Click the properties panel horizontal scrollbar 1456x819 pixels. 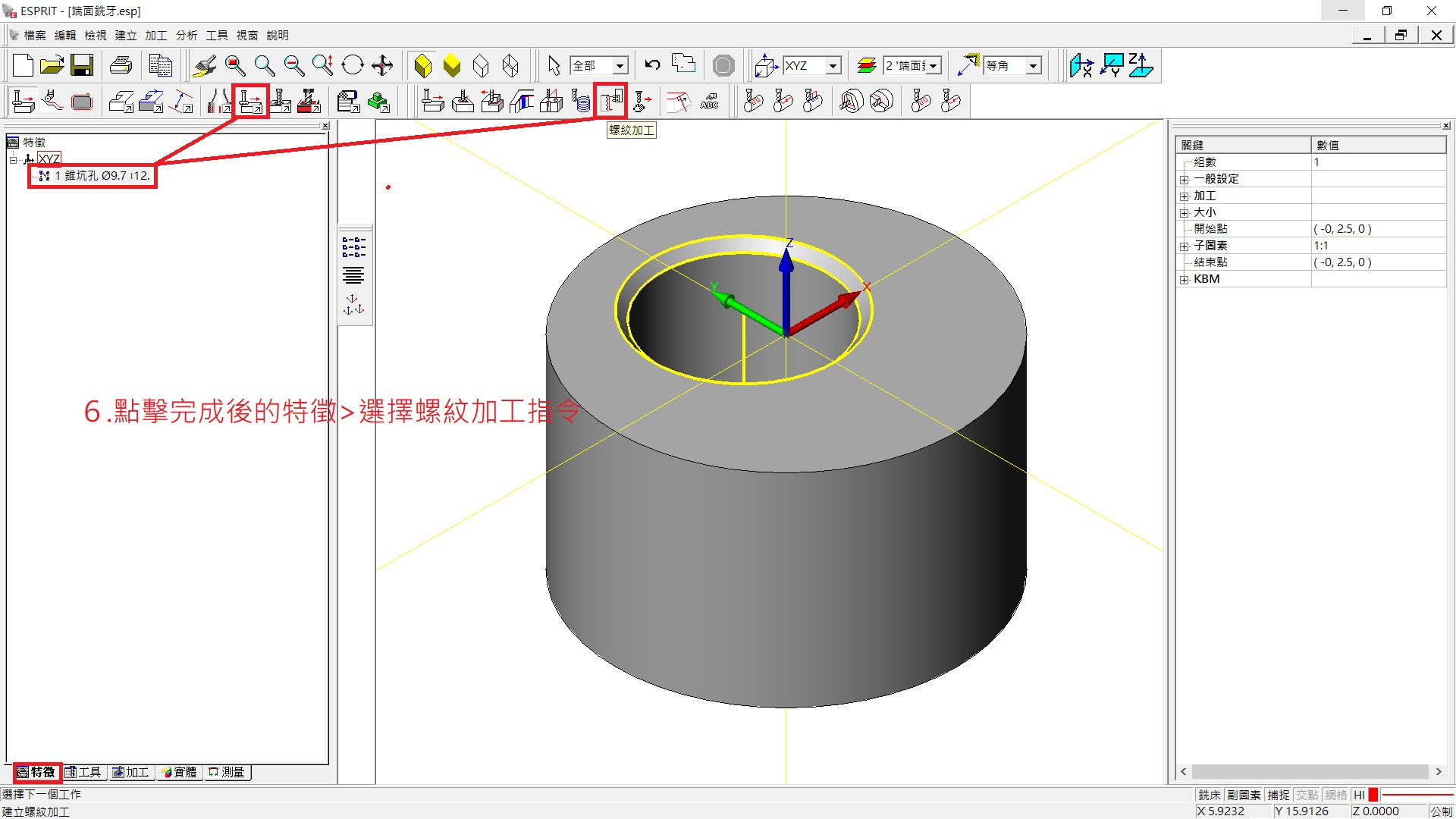[x=1310, y=771]
